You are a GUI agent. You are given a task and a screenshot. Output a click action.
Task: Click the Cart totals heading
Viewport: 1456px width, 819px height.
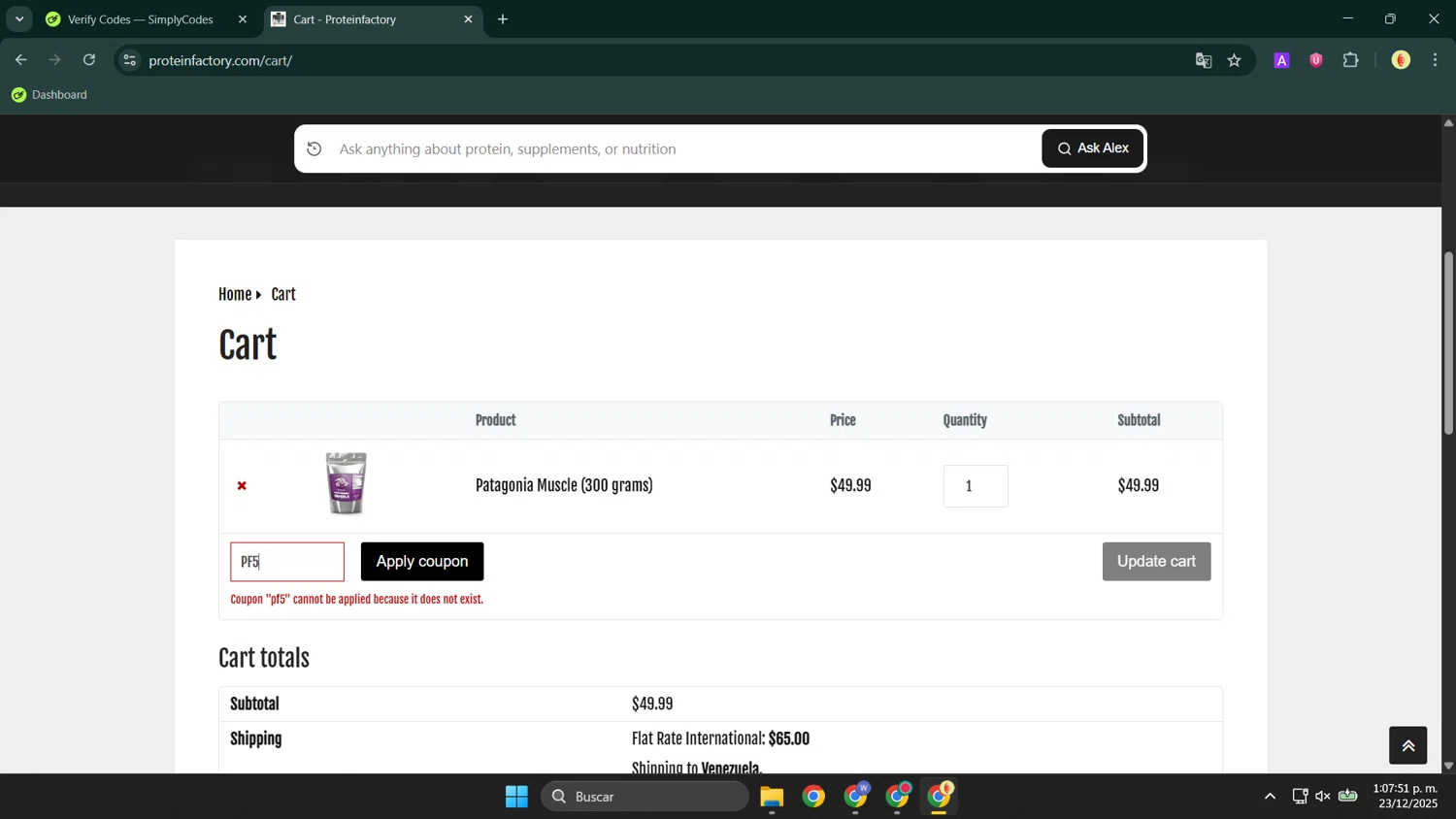264,659
